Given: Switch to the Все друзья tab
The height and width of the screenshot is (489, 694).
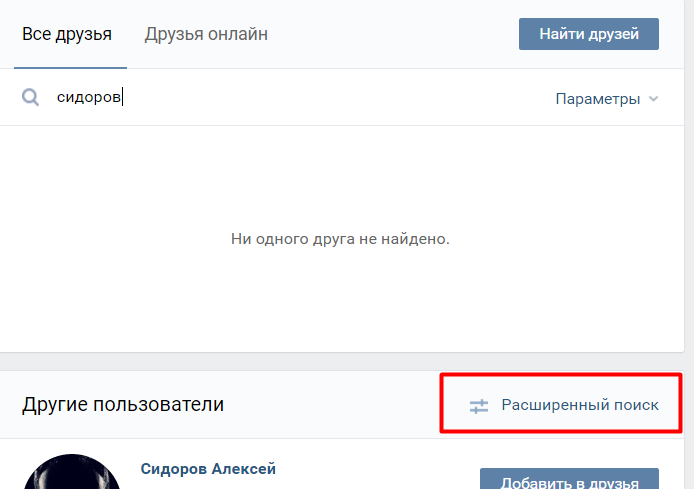Looking at the screenshot, I should point(67,34).
